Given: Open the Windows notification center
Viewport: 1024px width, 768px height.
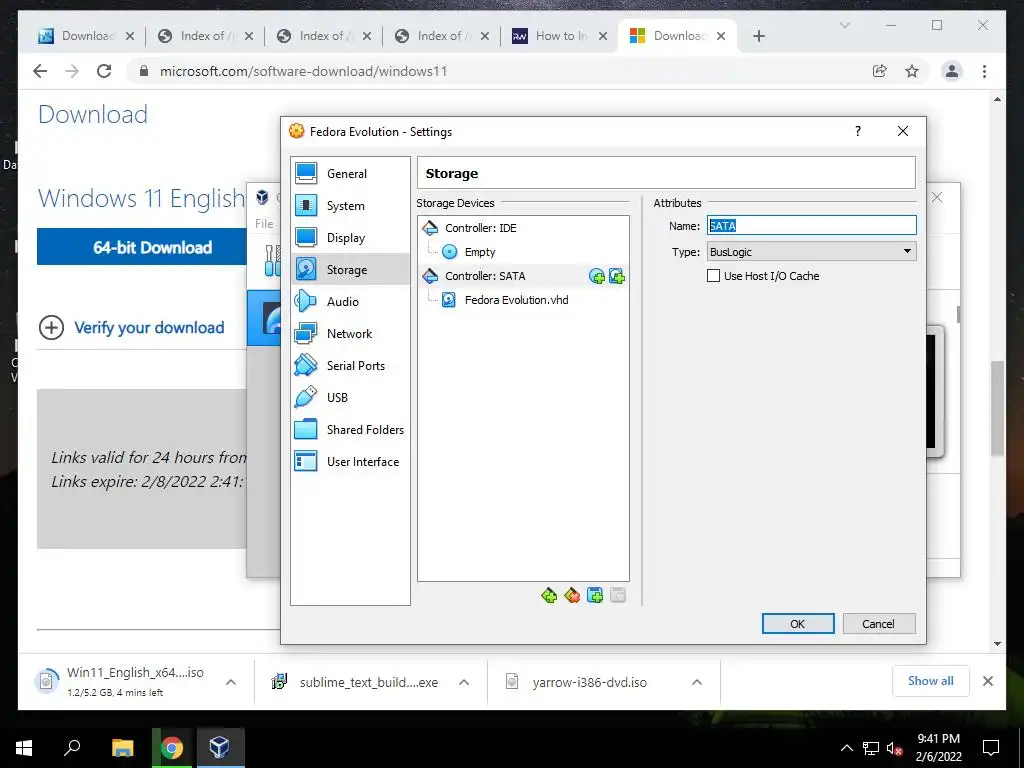Looking at the screenshot, I should point(991,748).
